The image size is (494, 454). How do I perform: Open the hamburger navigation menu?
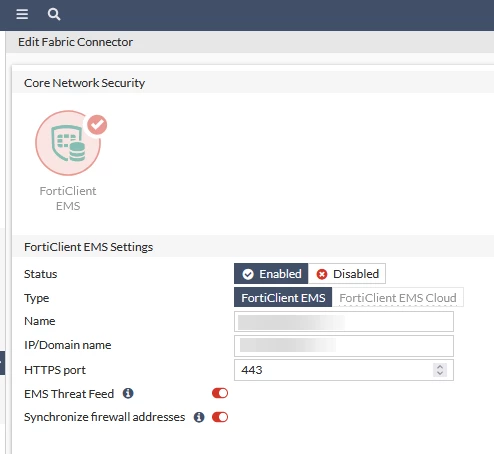[x=22, y=14]
